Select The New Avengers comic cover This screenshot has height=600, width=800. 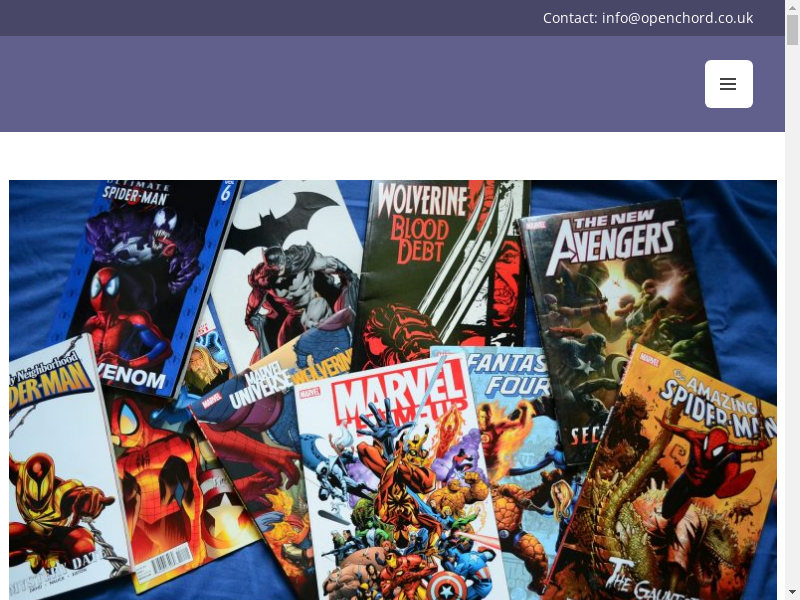(610, 300)
